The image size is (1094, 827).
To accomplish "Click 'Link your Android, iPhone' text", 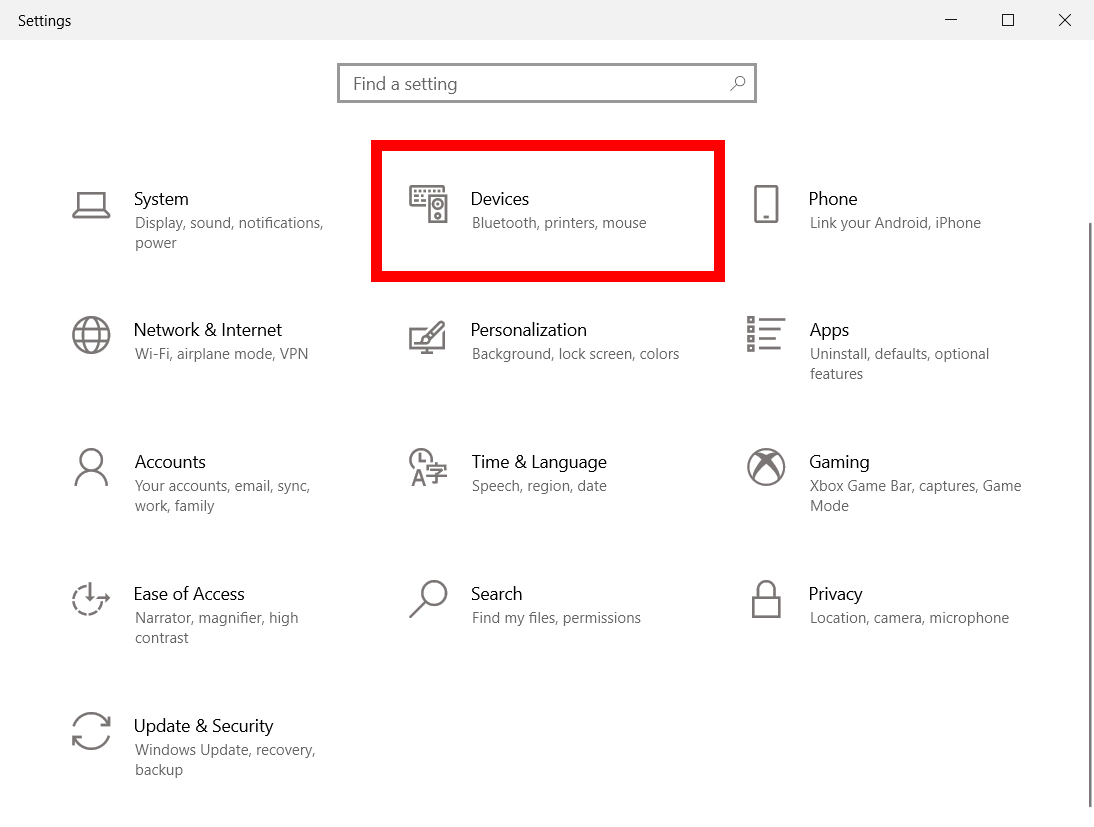I will point(895,223).
